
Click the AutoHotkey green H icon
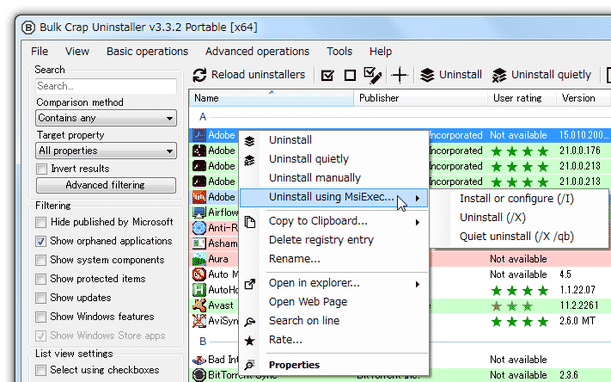pyautogui.click(x=199, y=290)
